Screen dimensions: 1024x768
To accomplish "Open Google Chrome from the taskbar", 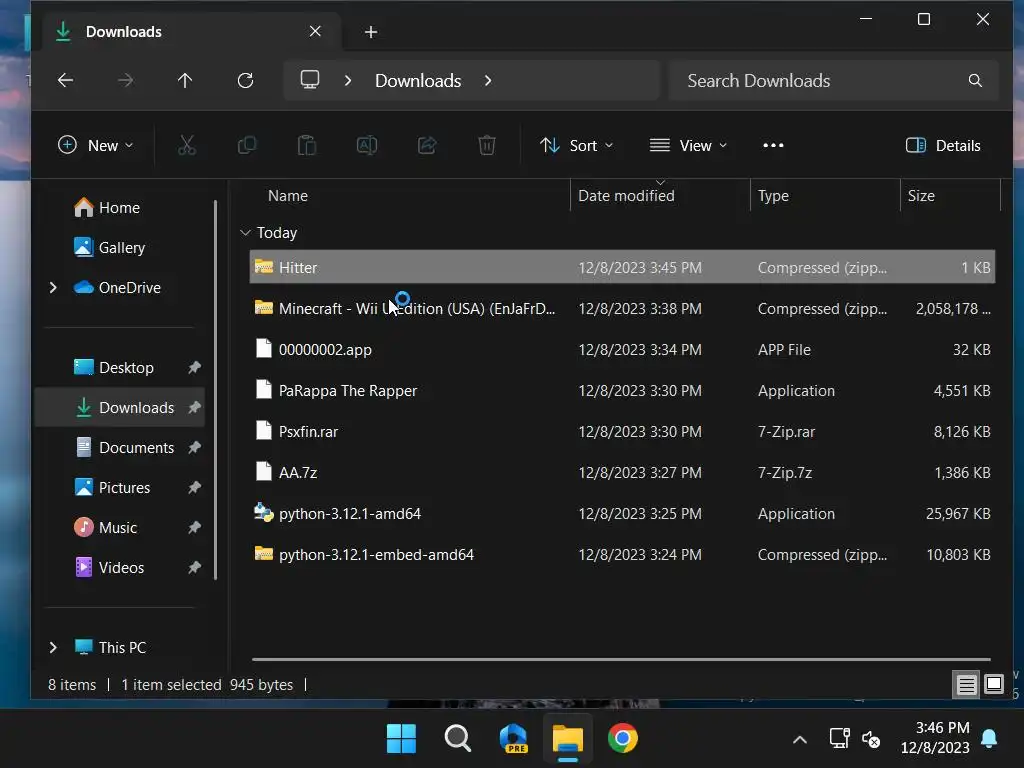I will coord(622,739).
